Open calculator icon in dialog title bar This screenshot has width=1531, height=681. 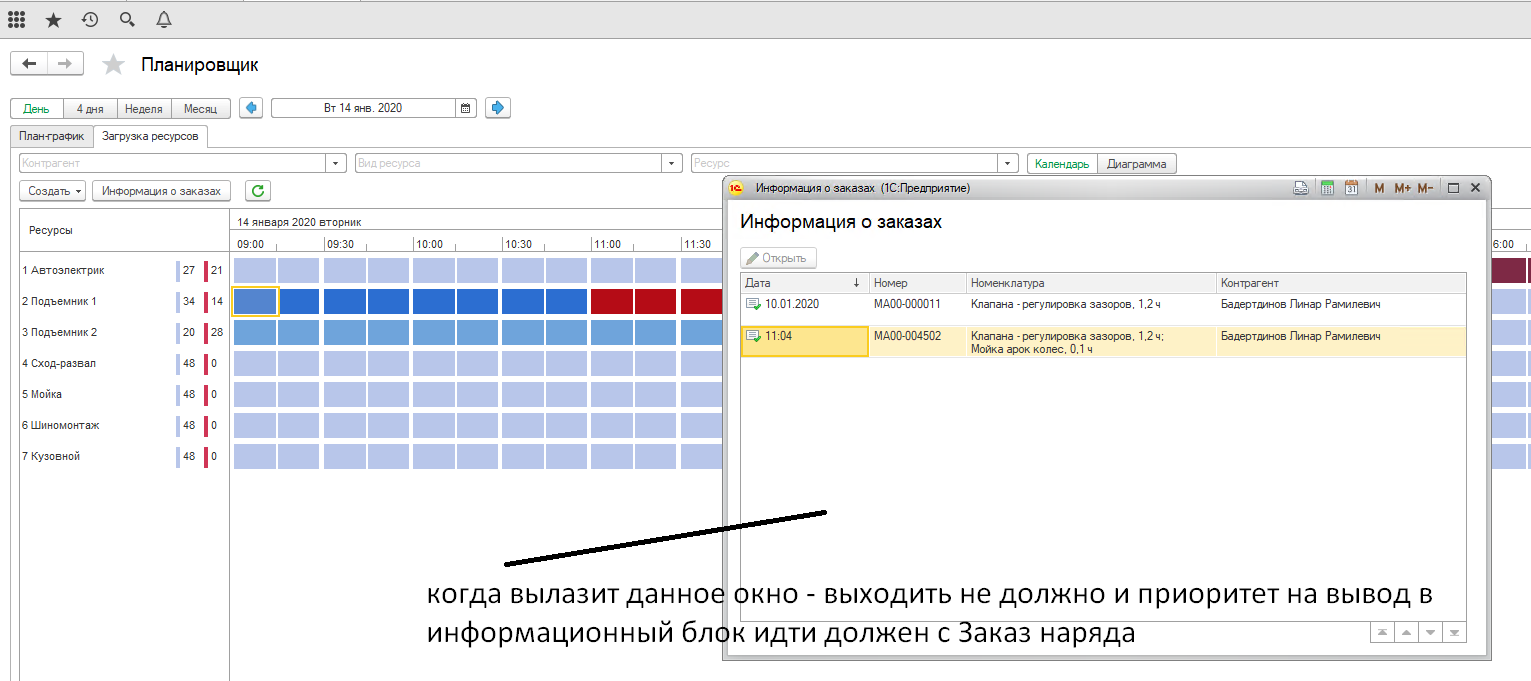(x=1328, y=187)
